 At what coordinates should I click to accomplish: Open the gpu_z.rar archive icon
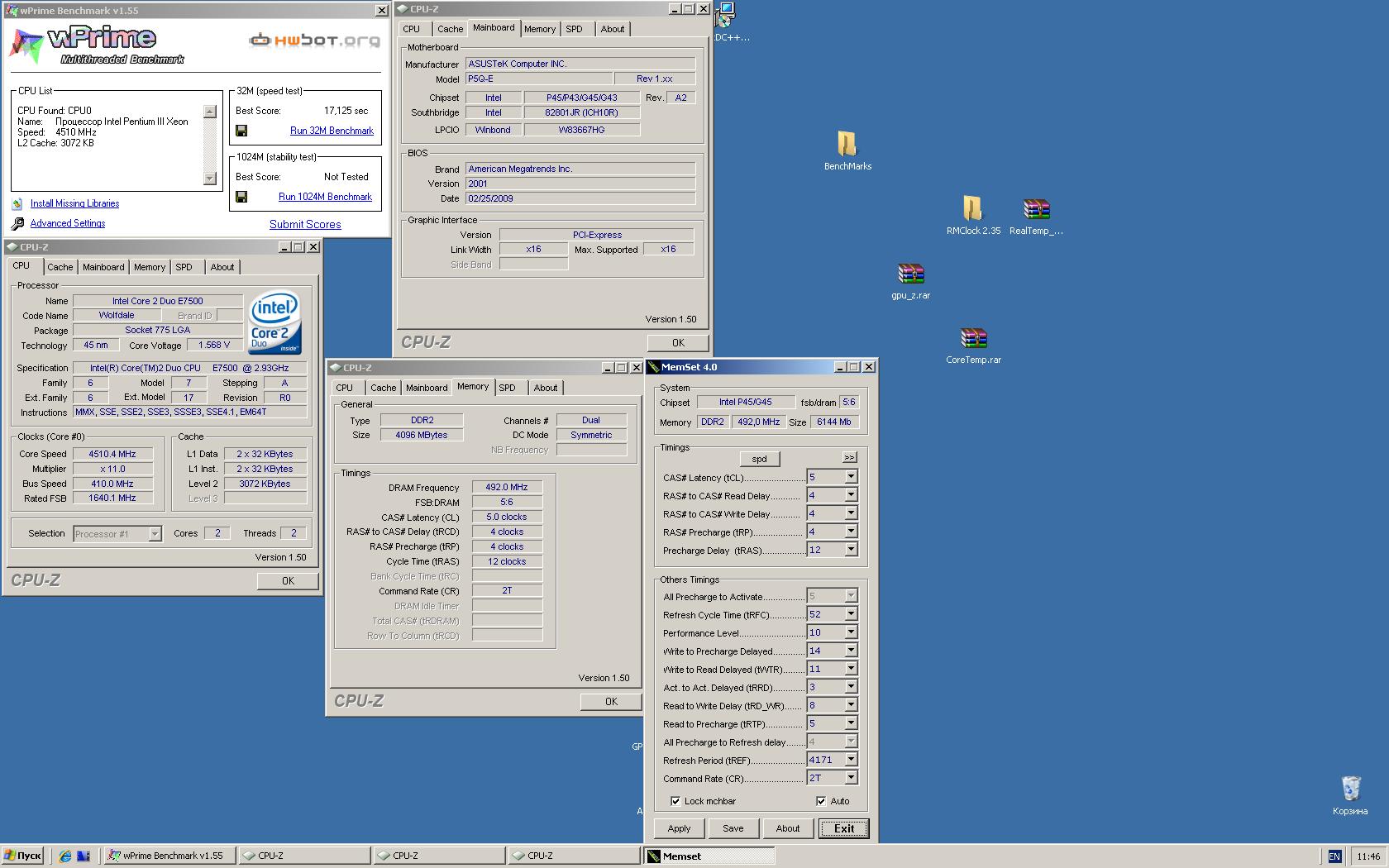point(910,274)
